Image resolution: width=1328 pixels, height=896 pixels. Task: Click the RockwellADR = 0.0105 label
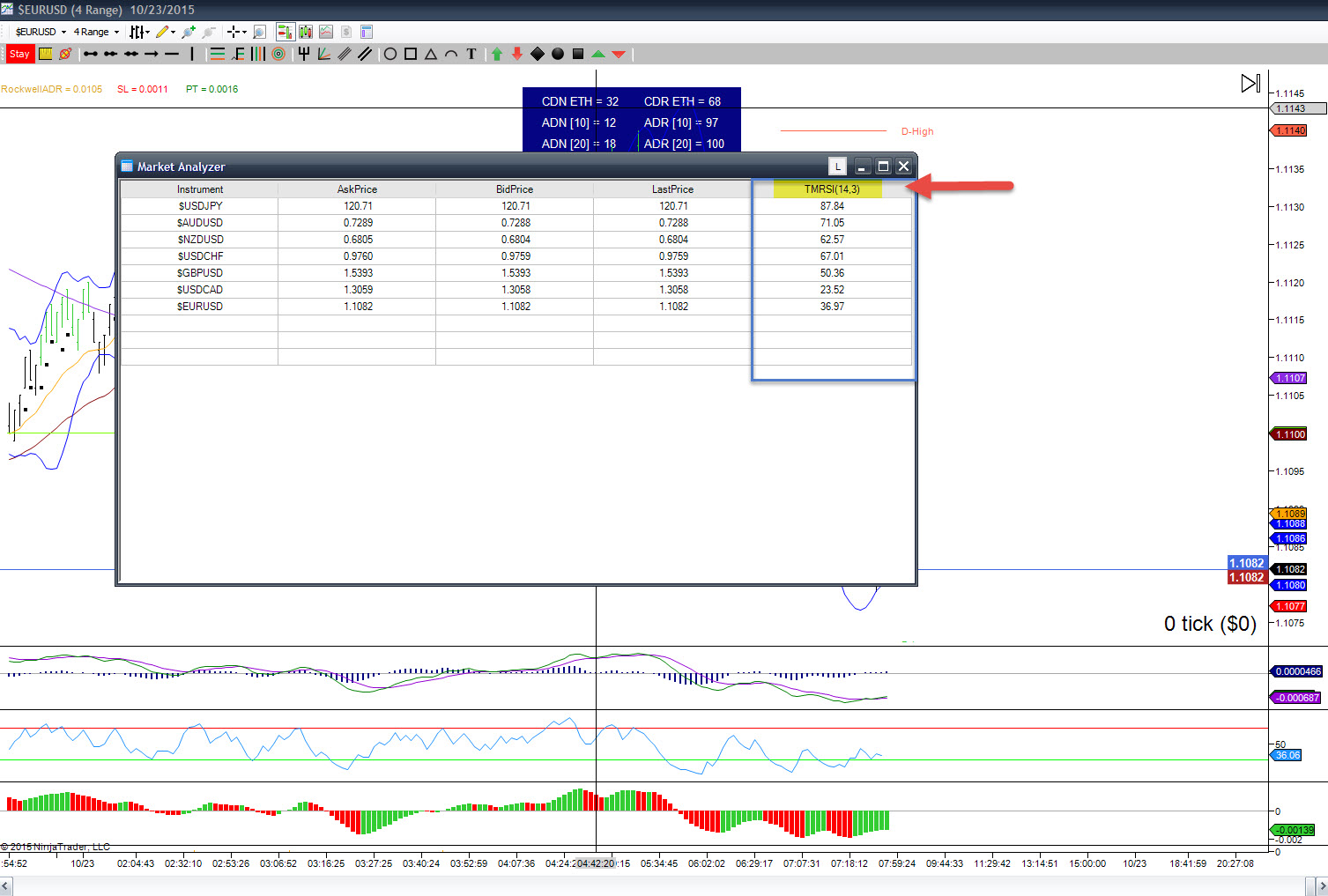click(52, 89)
